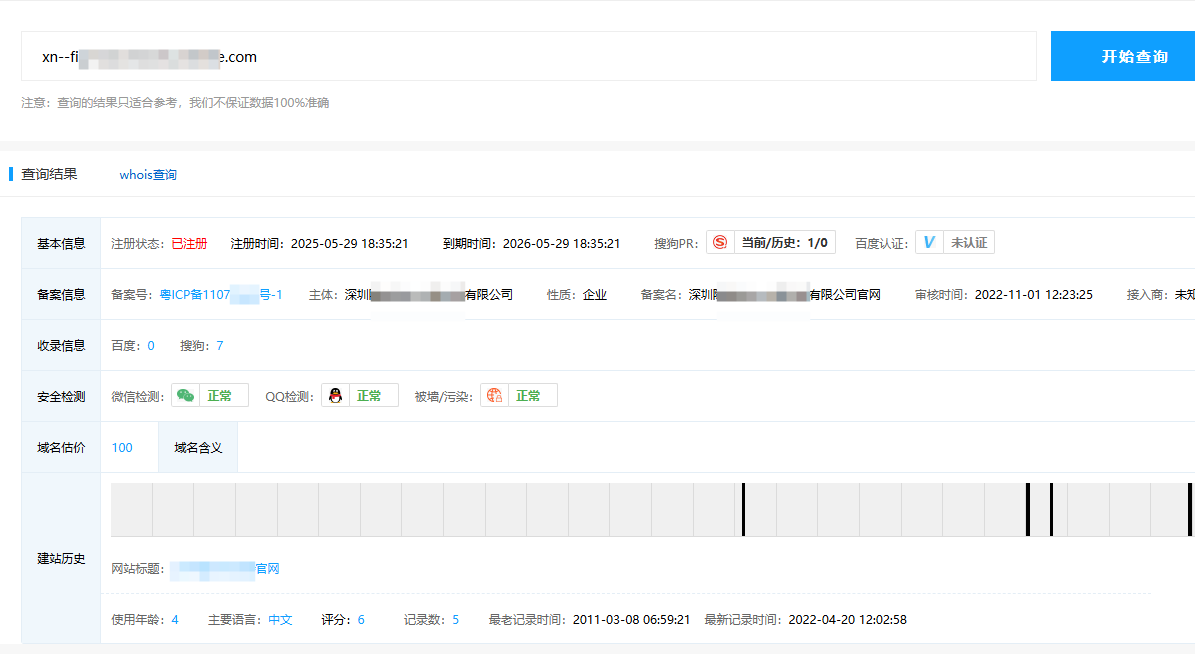
Task: Click the 正常 status next to 微信检测
Action: coord(219,396)
